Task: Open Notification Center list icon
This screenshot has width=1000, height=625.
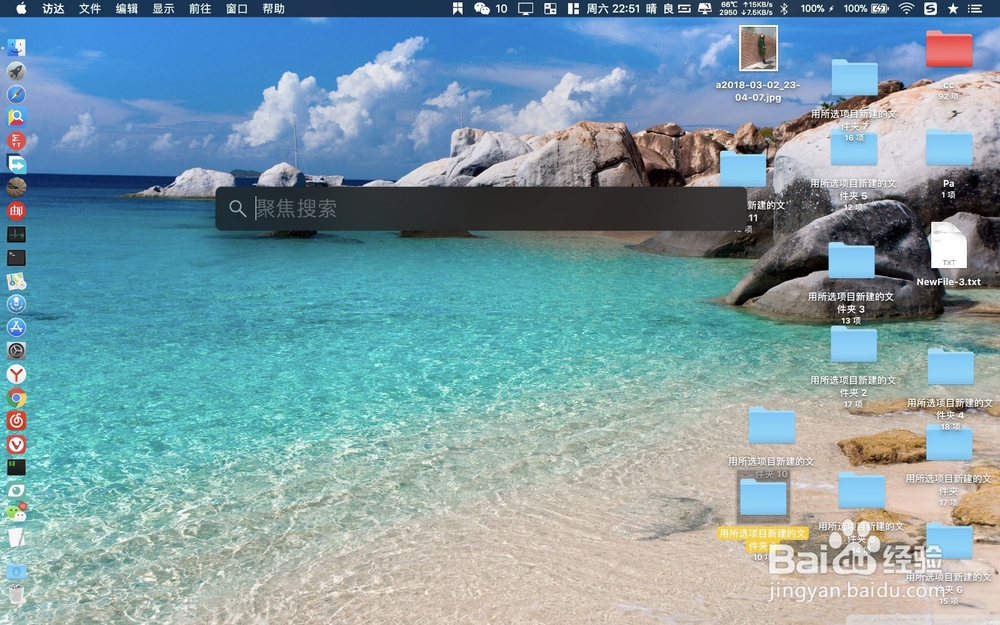Action: pos(975,8)
